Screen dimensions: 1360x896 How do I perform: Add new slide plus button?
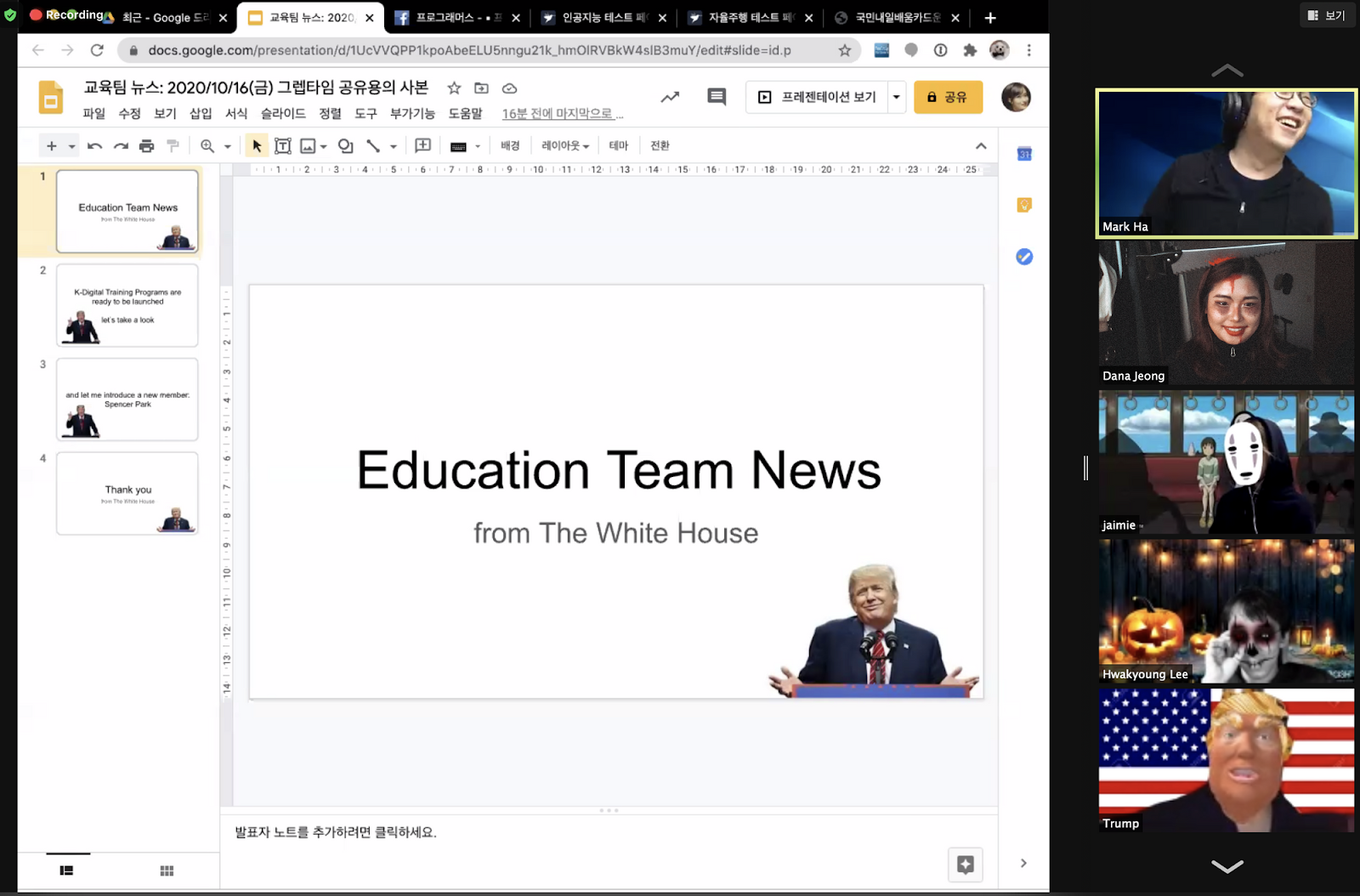click(x=52, y=146)
